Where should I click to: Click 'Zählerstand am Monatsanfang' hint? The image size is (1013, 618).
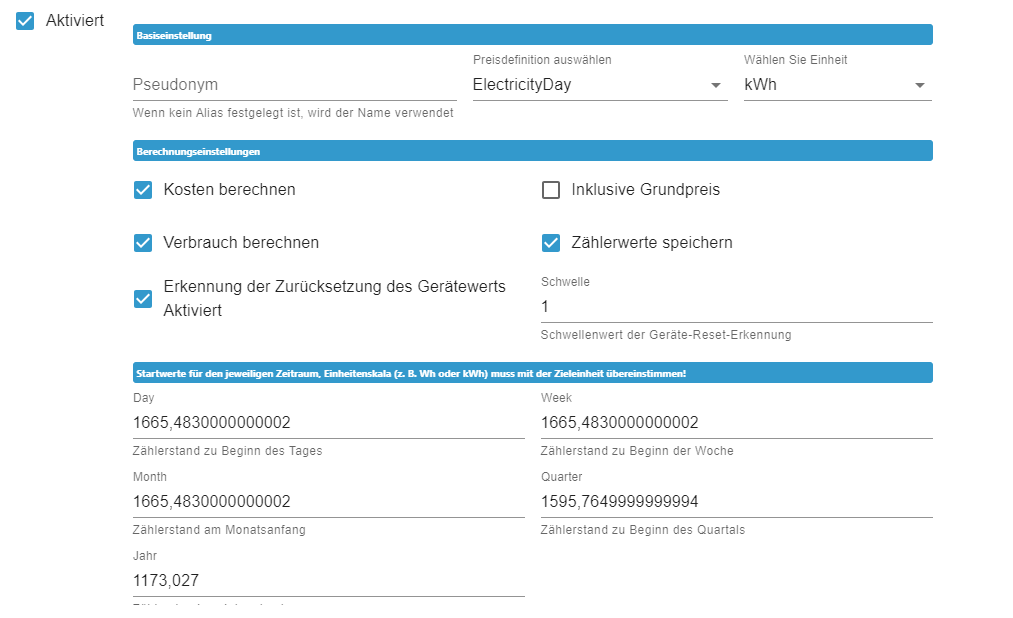point(219,530)
